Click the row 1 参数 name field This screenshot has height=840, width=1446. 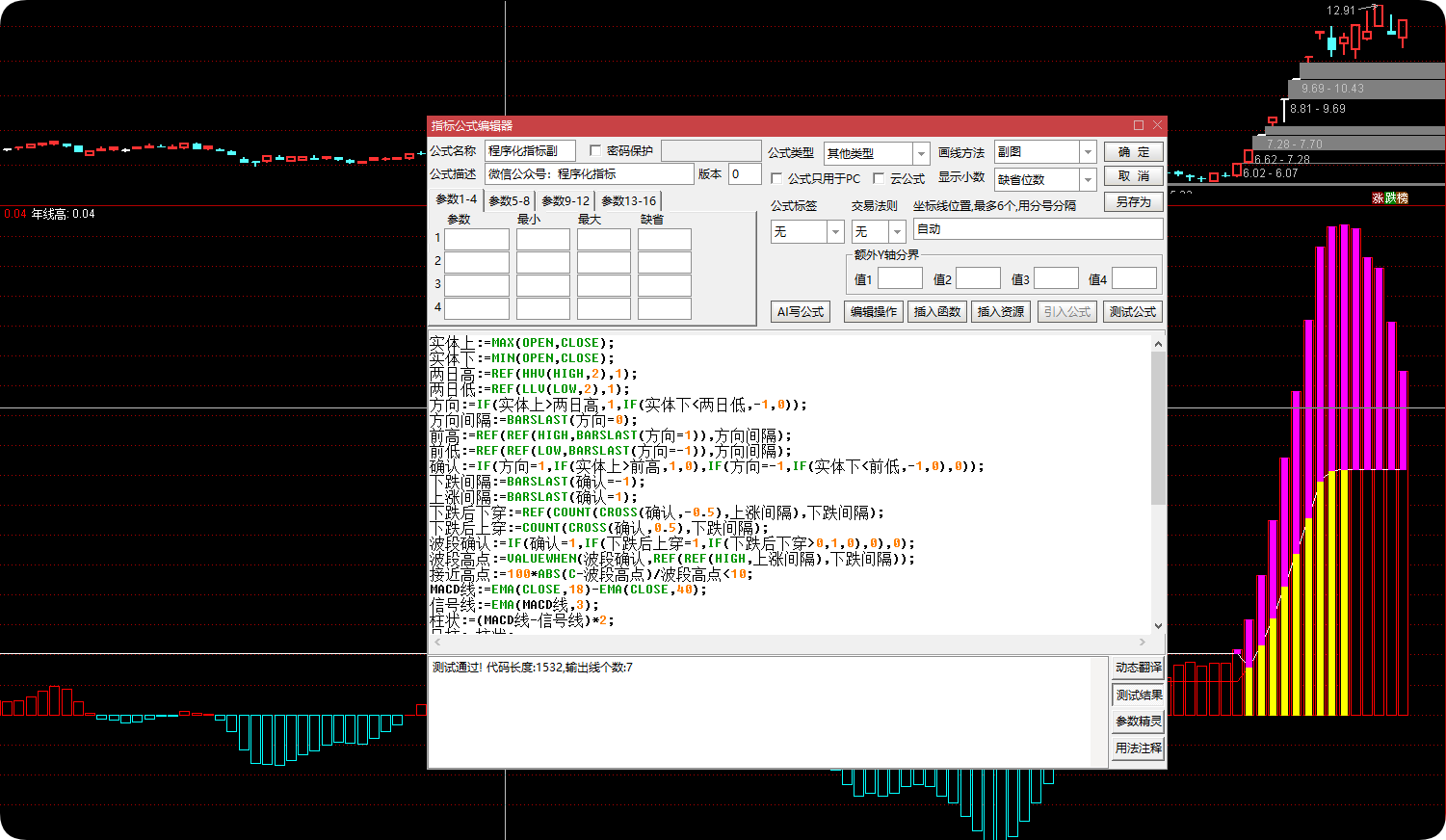[x=477, y=239]
